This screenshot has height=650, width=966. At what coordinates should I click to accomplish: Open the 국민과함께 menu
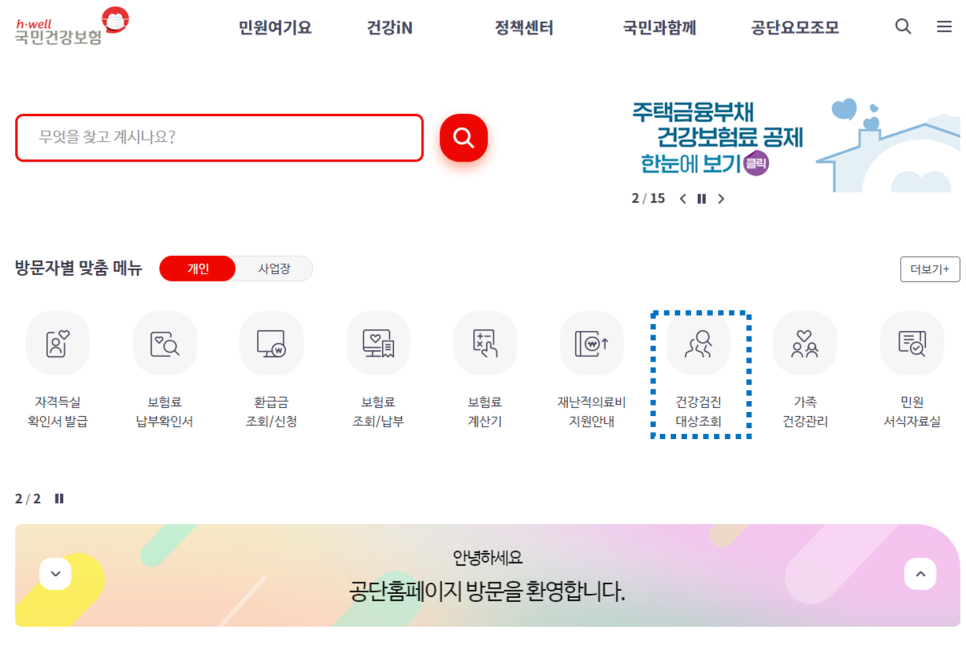click(659, 28)
